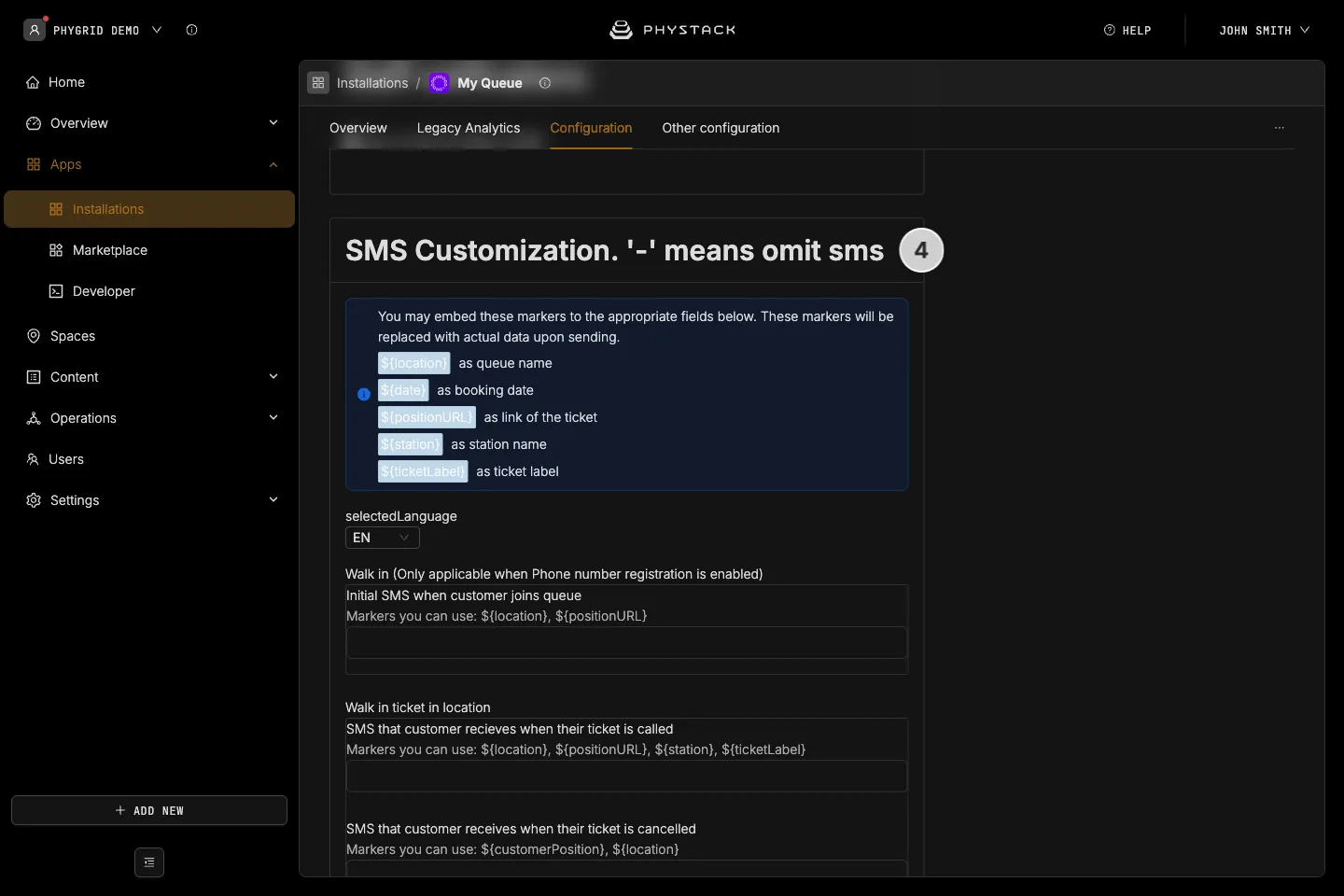Click the info icon next to PhyGrid Demo

191,30
